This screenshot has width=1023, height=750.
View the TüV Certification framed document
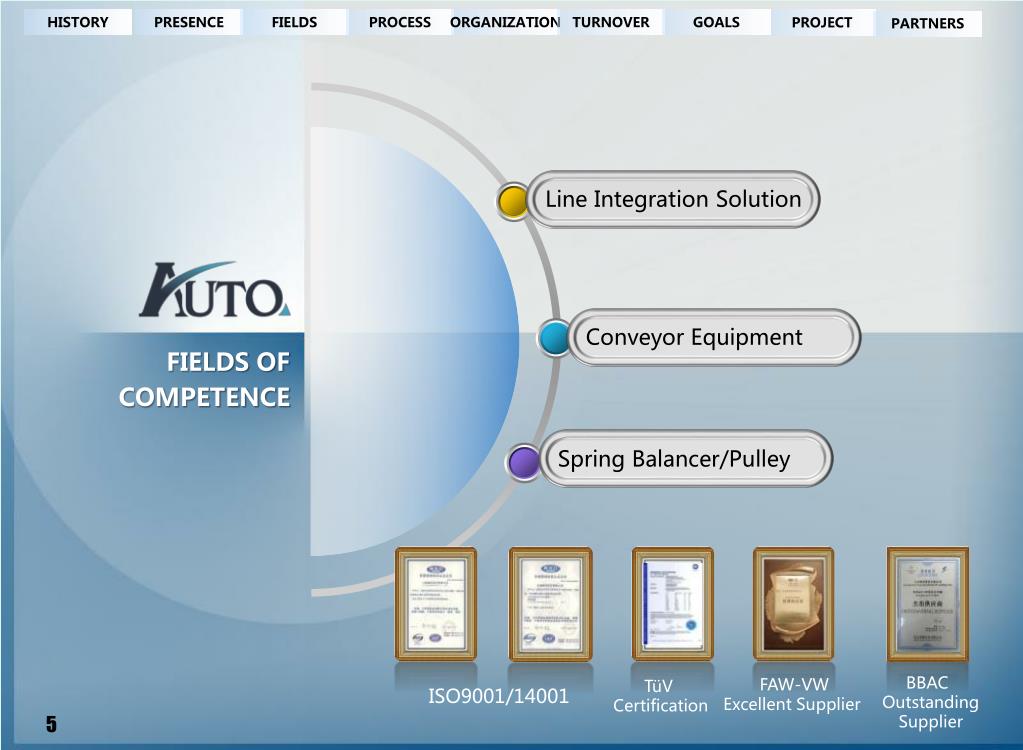point(673,604)
